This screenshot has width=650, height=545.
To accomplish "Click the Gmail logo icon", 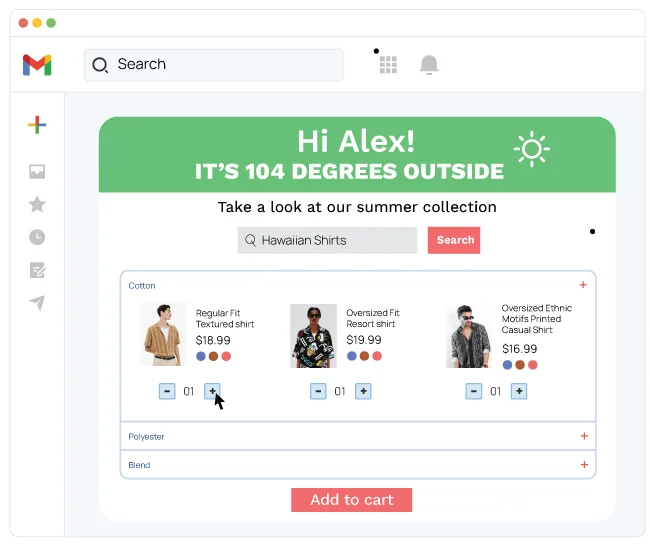I will 37,65.
